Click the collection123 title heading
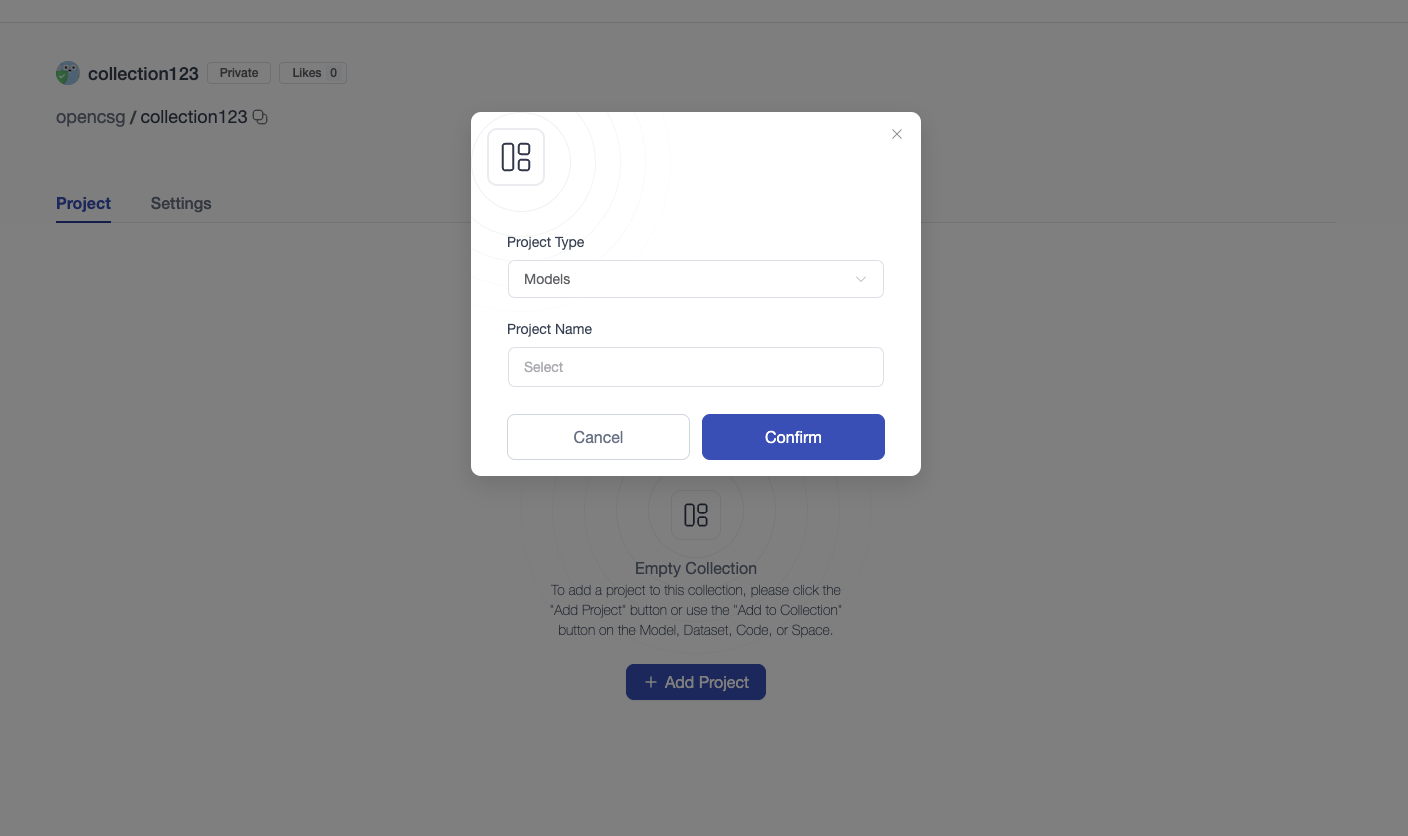Viewport: 1408px width, 836px height. tap(143, 74)
